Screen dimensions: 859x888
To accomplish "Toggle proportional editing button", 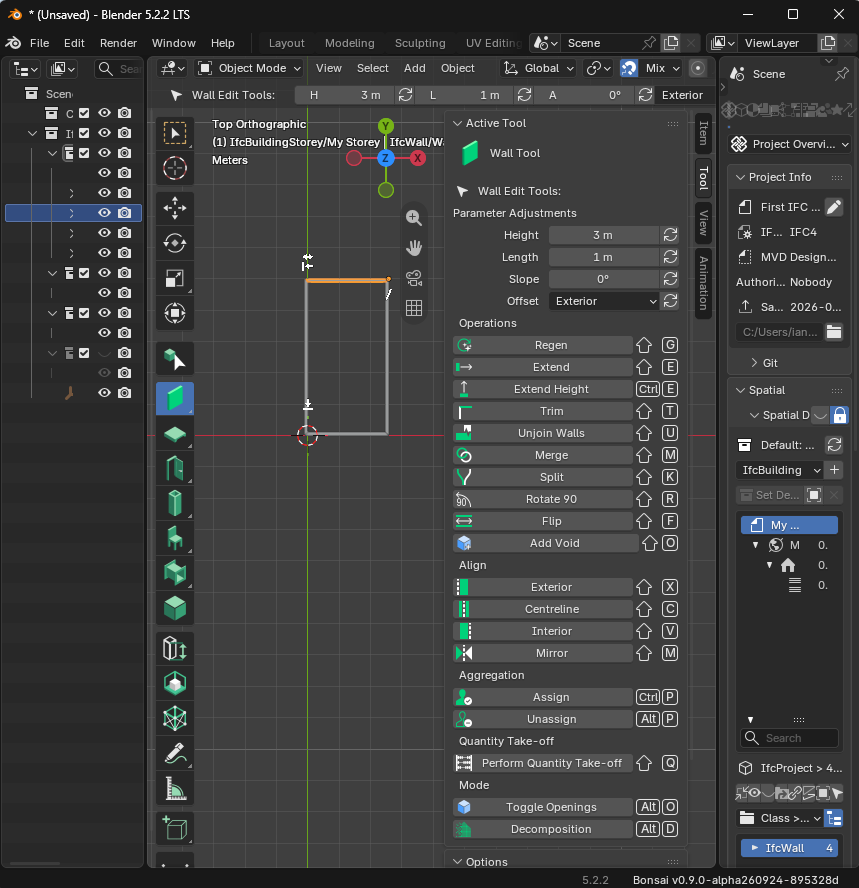I will tap(698, 69).
